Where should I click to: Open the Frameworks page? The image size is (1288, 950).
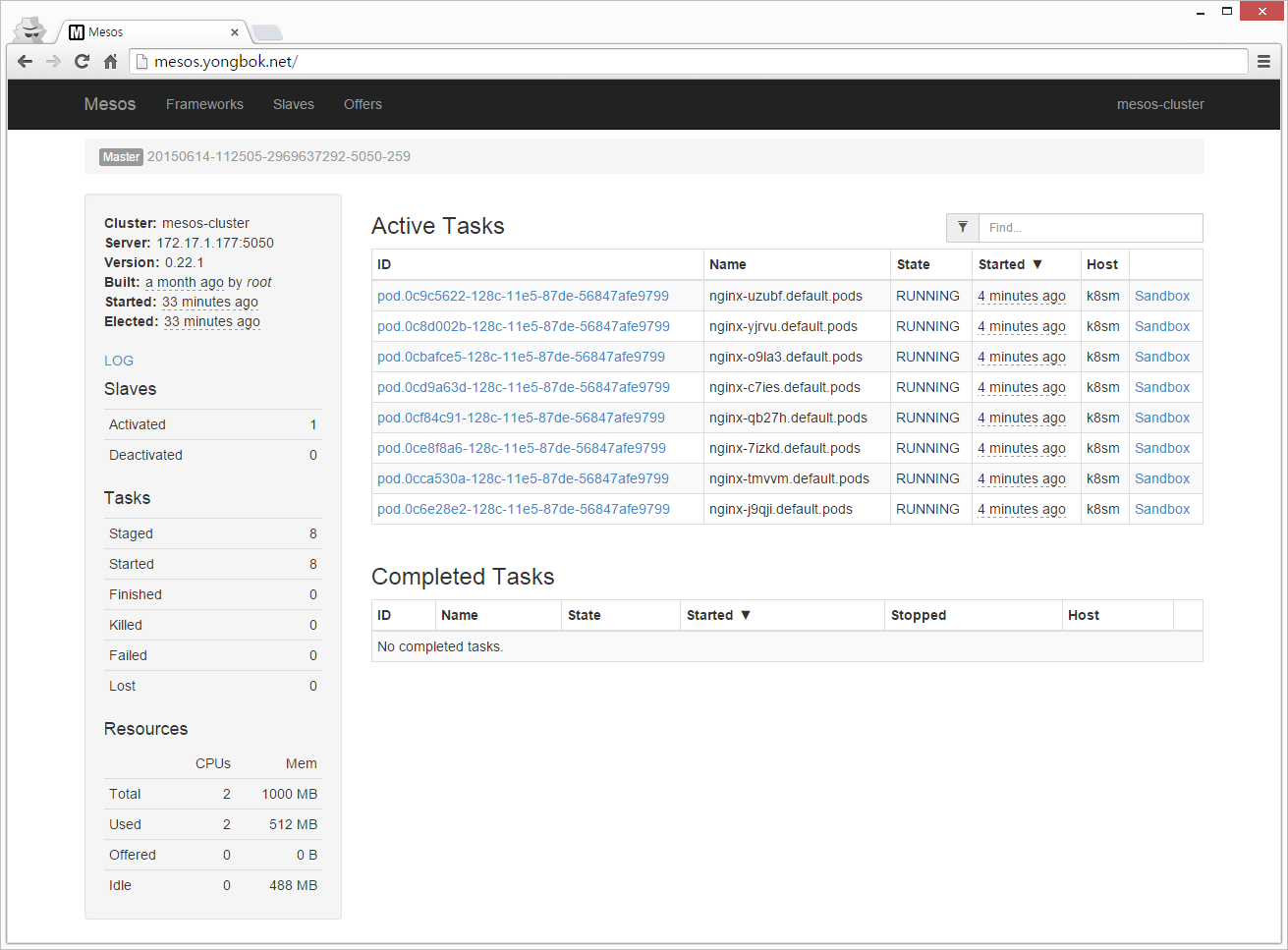point(204,104)
